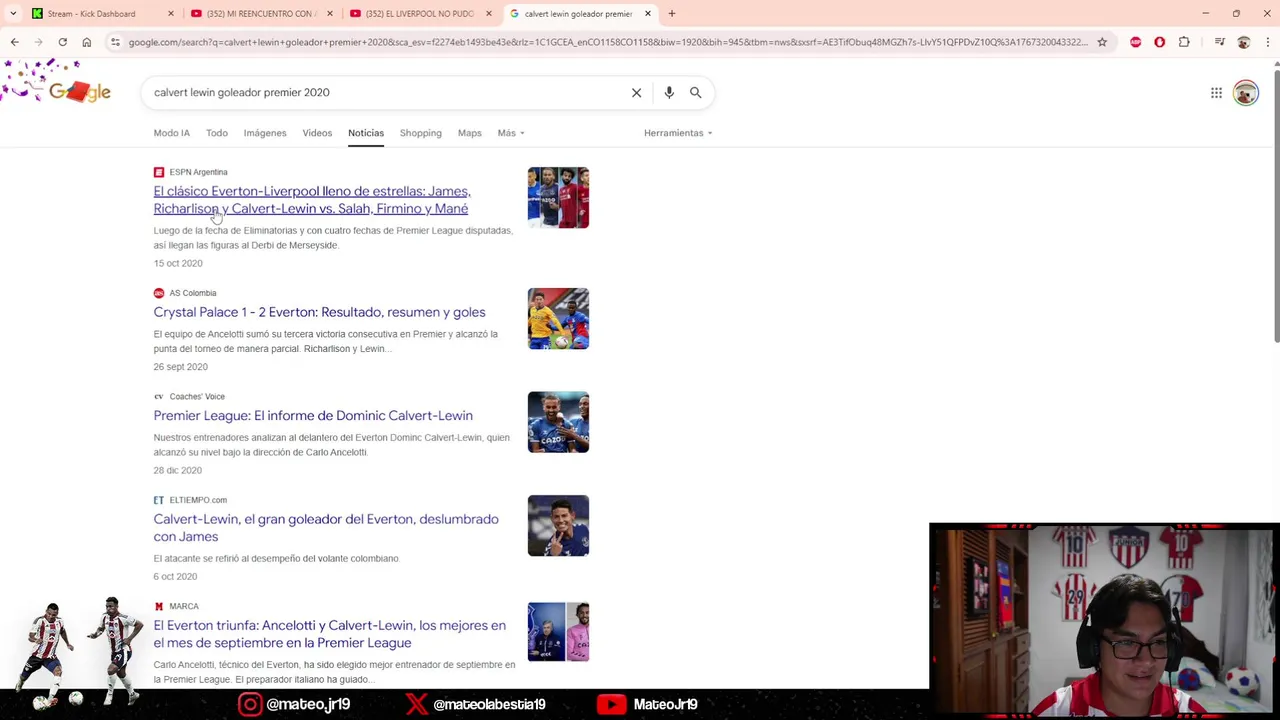Open new browser tab
This screenshot has height=720, width=1280.
(672, 14)
